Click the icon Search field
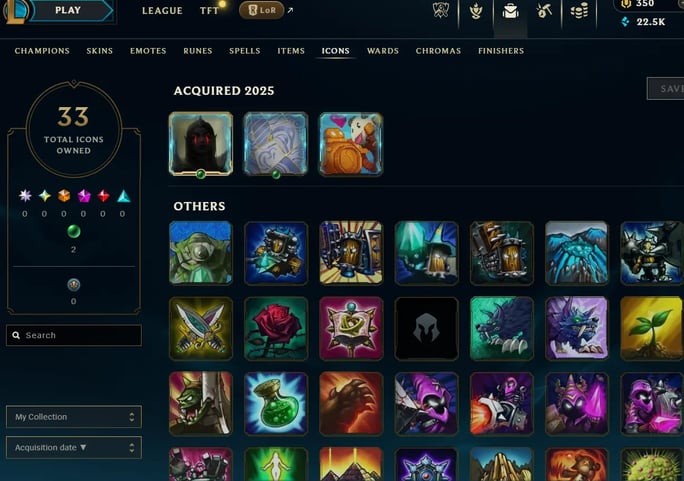 tap(74, 335)
